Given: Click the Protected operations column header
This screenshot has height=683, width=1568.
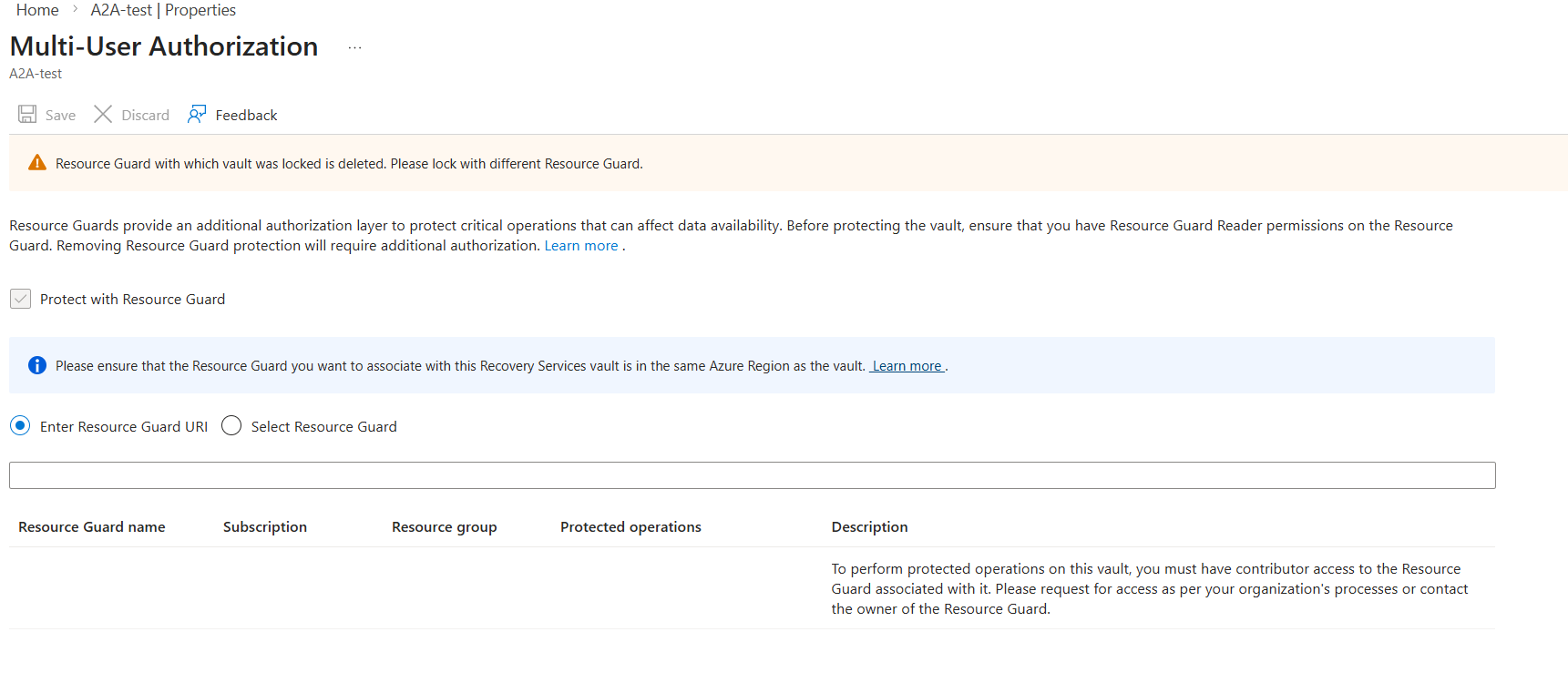Looking at the screenshot, I should click(630, 527).
